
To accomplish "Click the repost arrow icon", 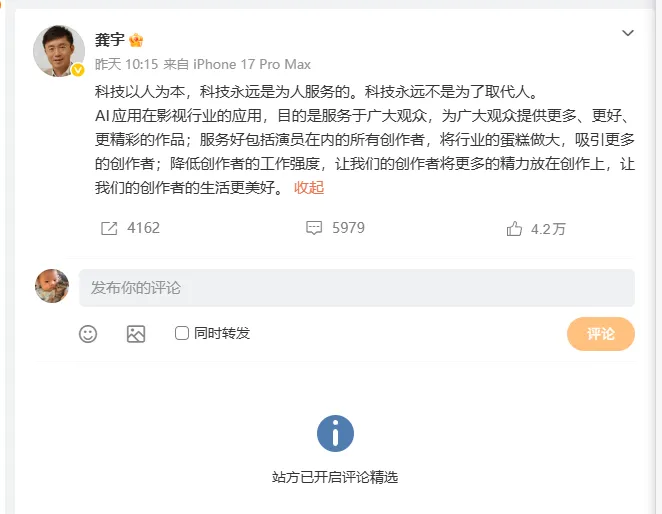I will tap(109, 228).
